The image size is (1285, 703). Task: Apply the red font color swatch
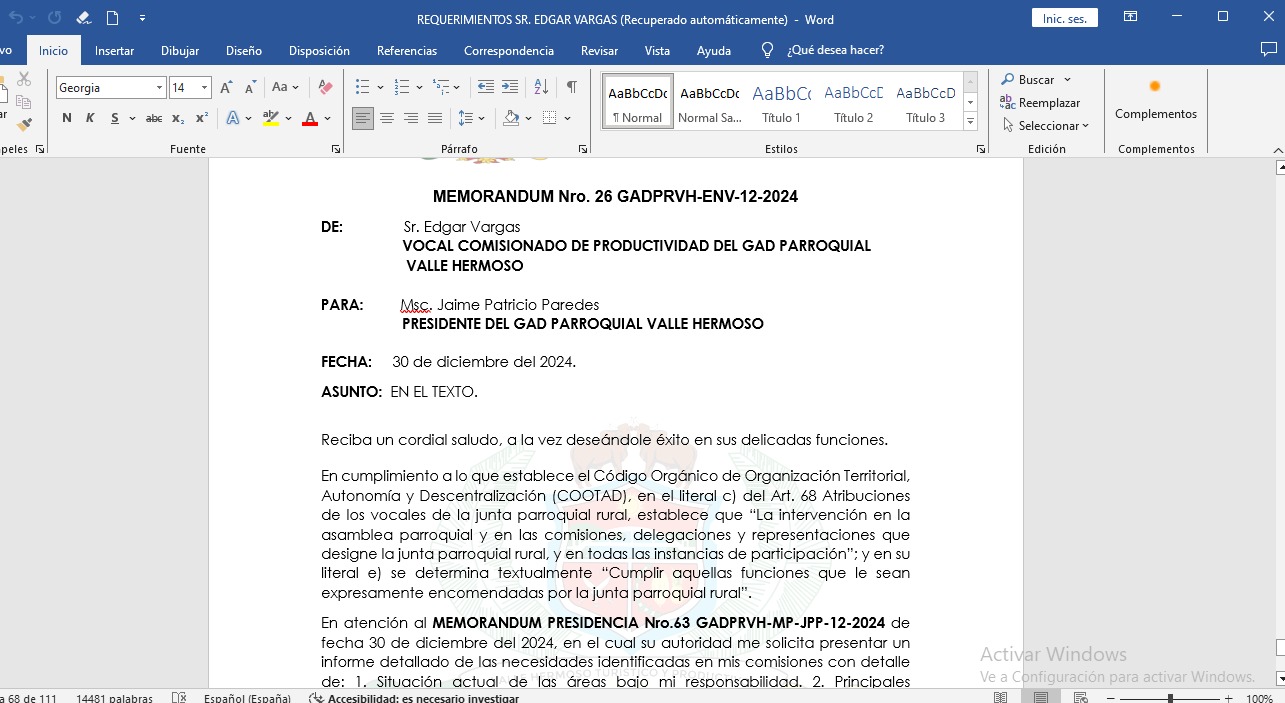310,118
